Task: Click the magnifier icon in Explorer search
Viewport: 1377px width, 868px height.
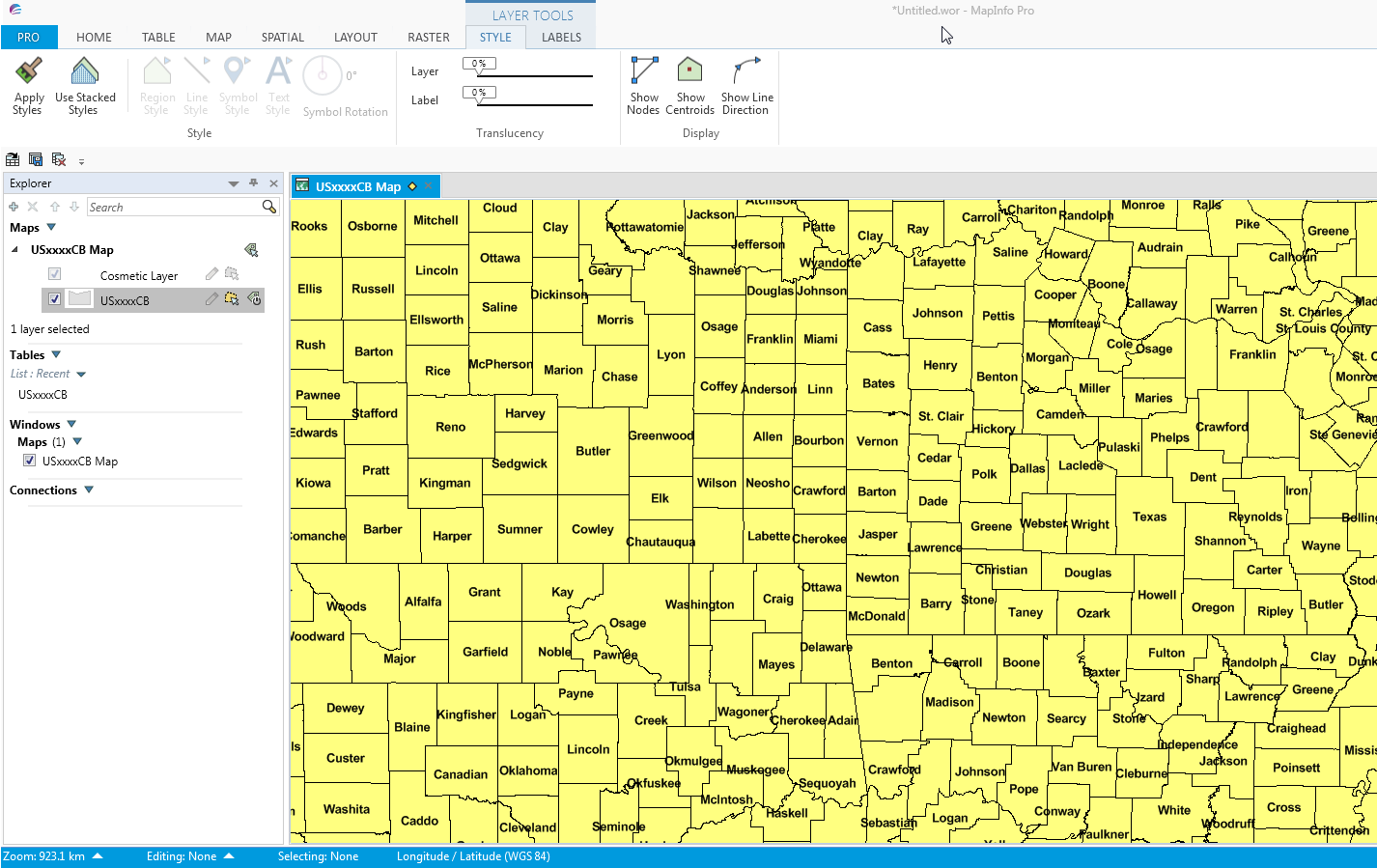Action: click(269, 207)
